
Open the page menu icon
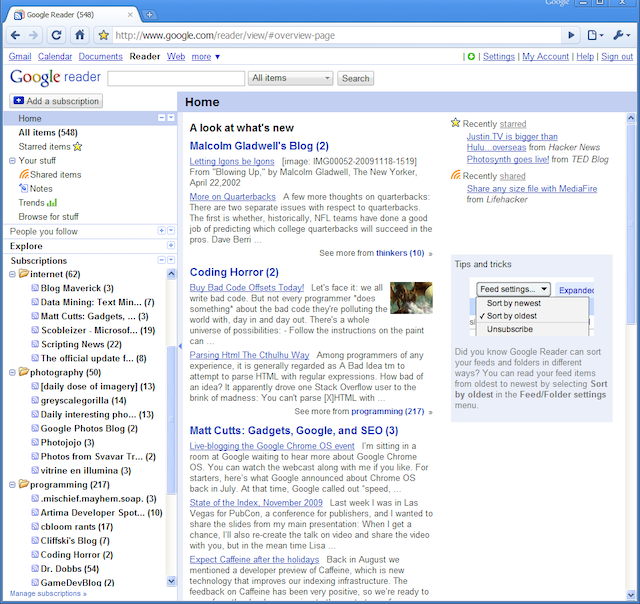coord(595,36)
